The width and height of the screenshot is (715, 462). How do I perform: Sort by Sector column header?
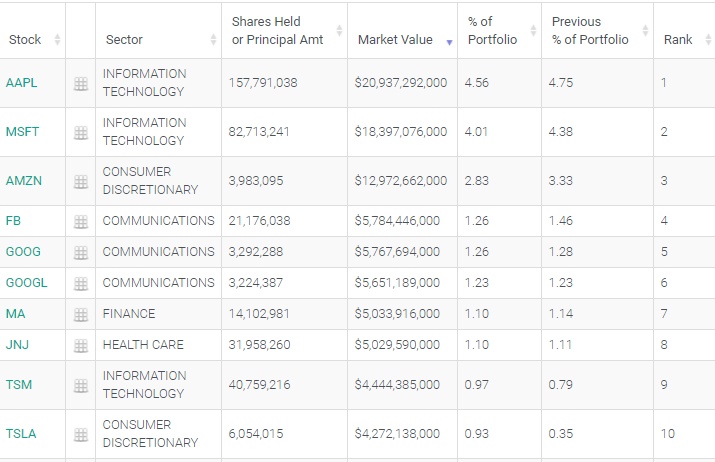click(x=124, y=40)
